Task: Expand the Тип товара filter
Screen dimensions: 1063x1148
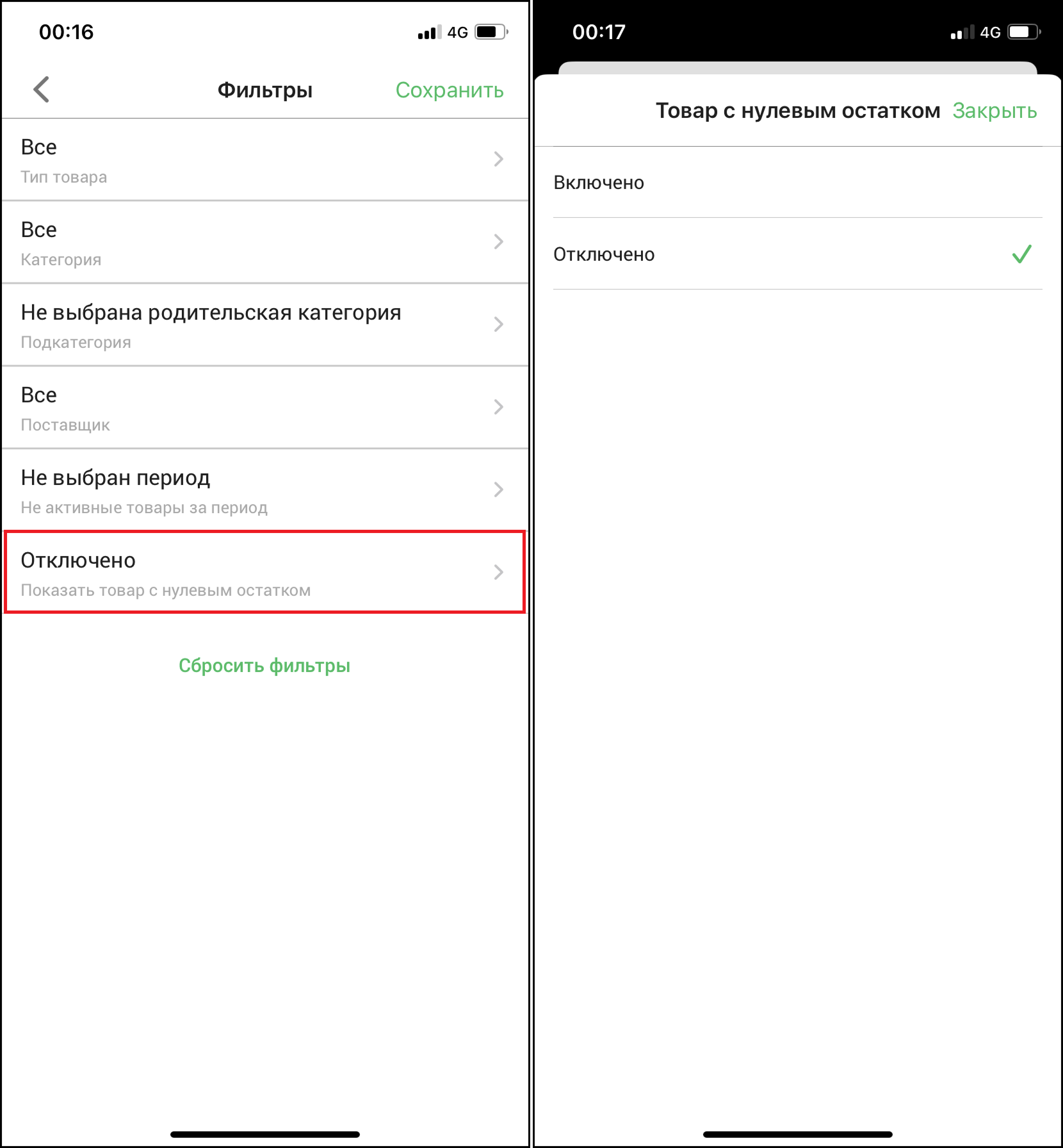Action: tap(265, 160)
